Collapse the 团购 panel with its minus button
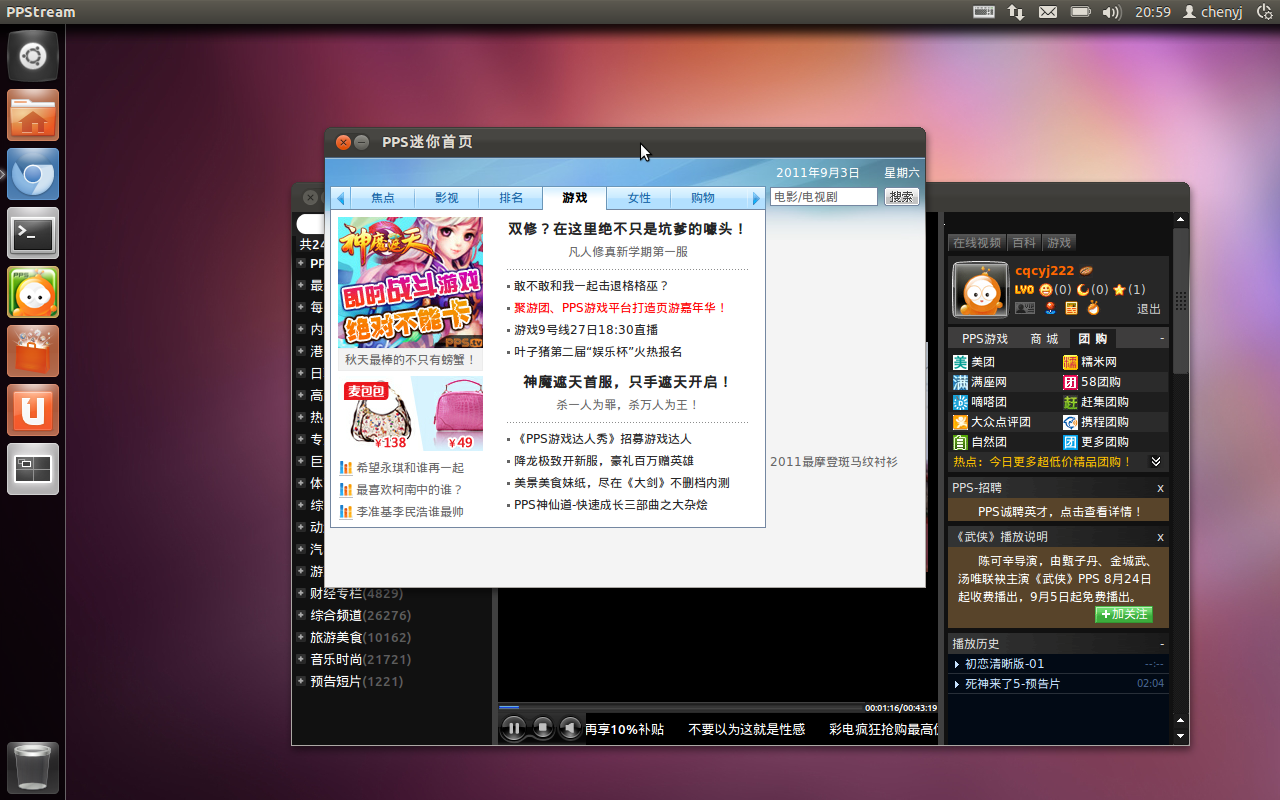This screenshot has width=1280, height=800. coord(1162,339)
